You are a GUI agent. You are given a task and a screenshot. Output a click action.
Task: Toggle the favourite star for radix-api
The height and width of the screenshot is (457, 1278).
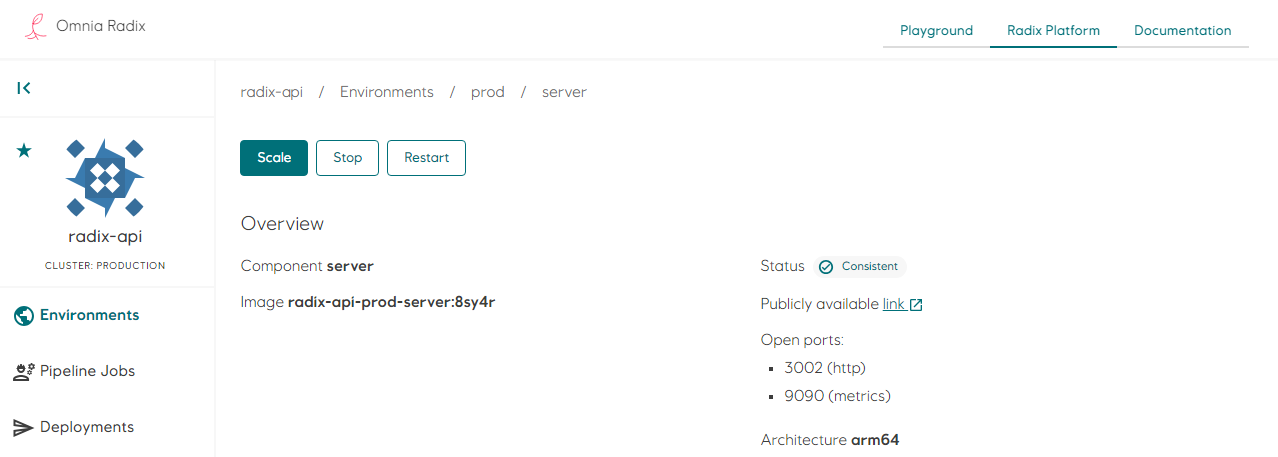(x=24, y=150)
